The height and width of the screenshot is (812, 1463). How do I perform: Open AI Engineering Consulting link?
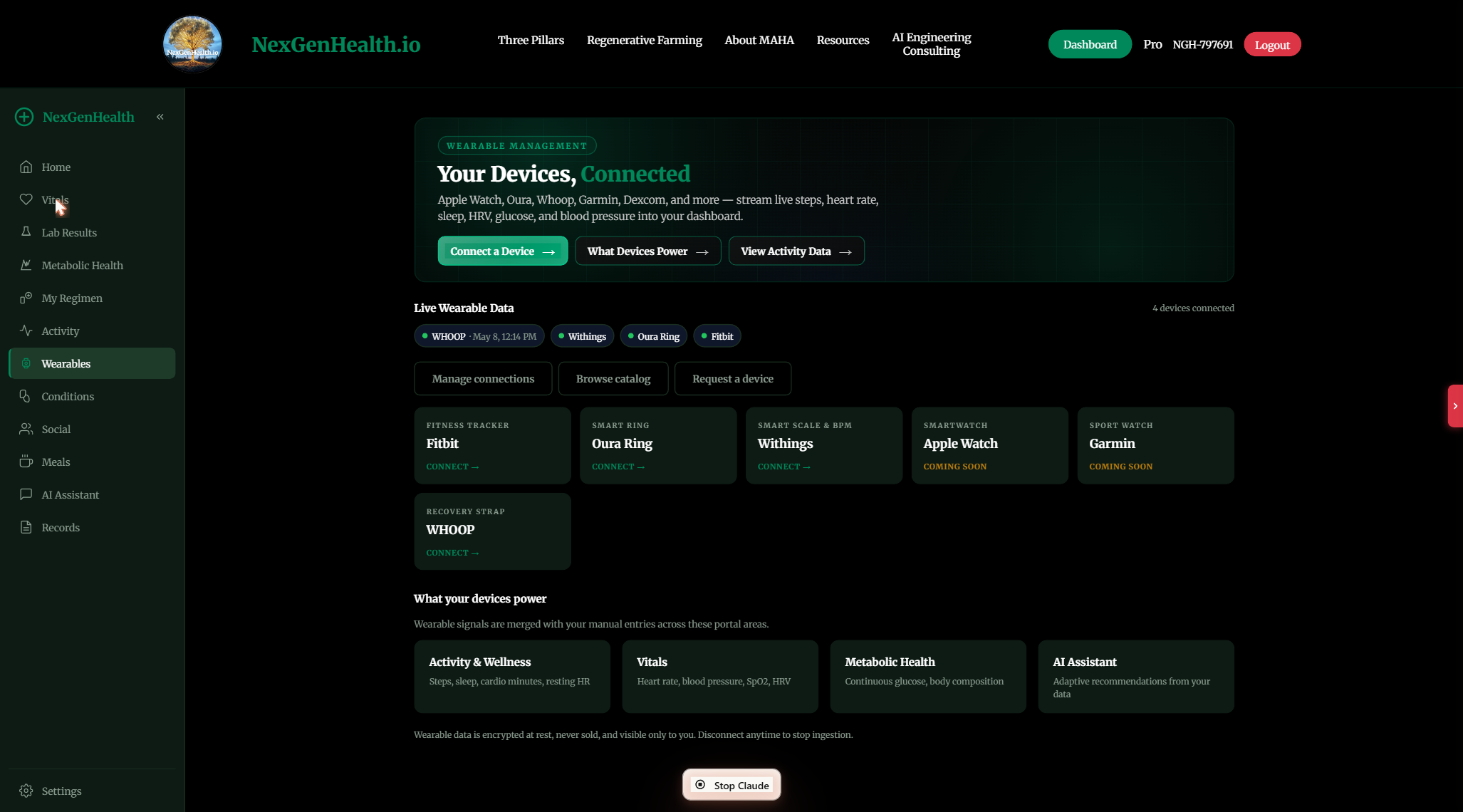point(931,44)
